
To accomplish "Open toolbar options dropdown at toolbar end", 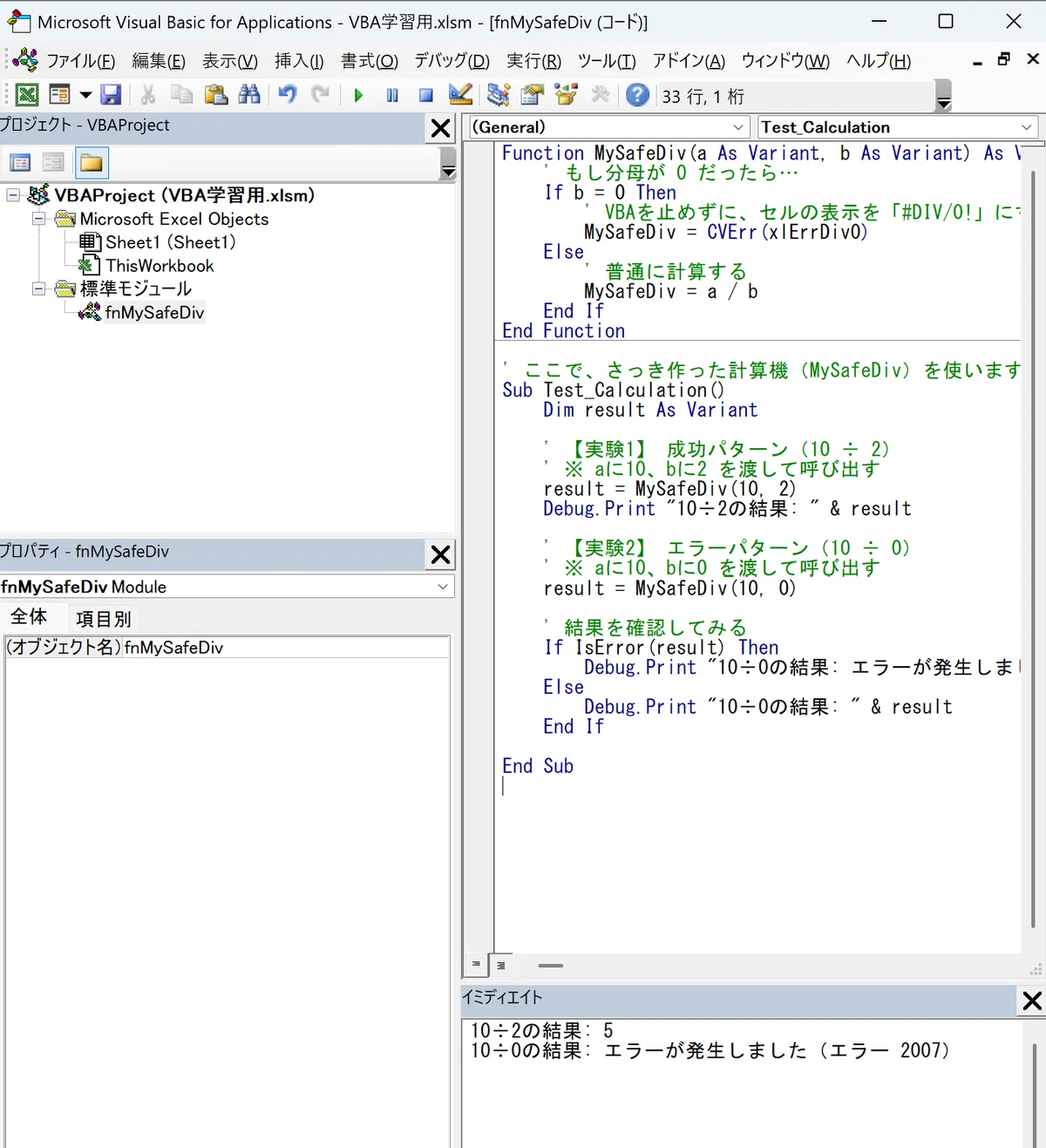I will (943, 95).
